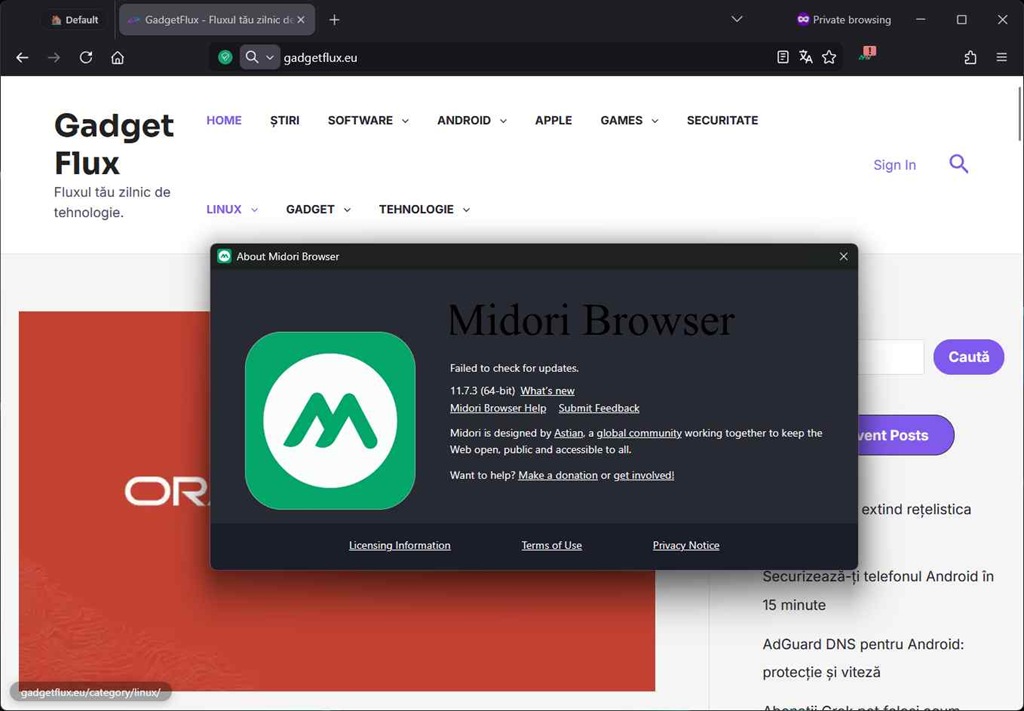Open the APPLE menu item

[554, 120]
